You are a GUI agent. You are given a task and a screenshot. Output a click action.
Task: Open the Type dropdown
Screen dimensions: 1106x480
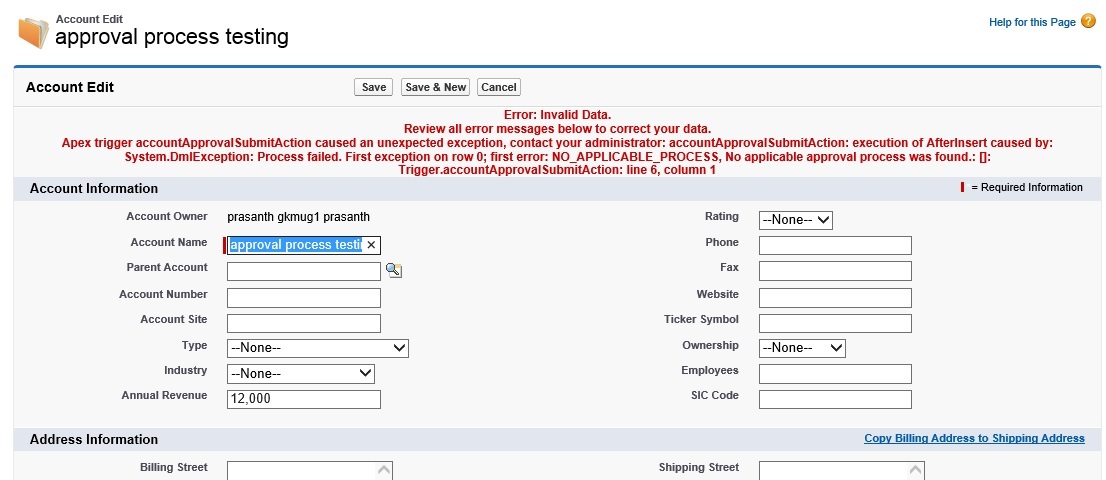[317, 348]
